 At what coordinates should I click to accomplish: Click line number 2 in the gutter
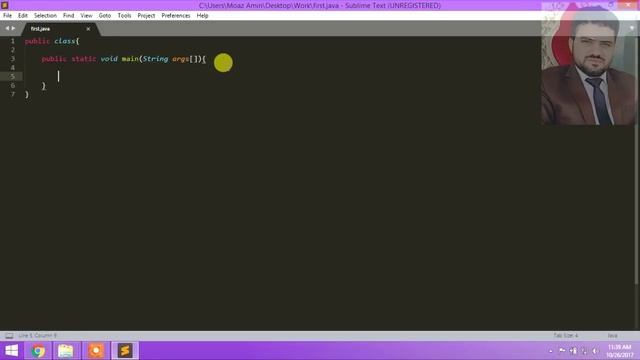13,50
